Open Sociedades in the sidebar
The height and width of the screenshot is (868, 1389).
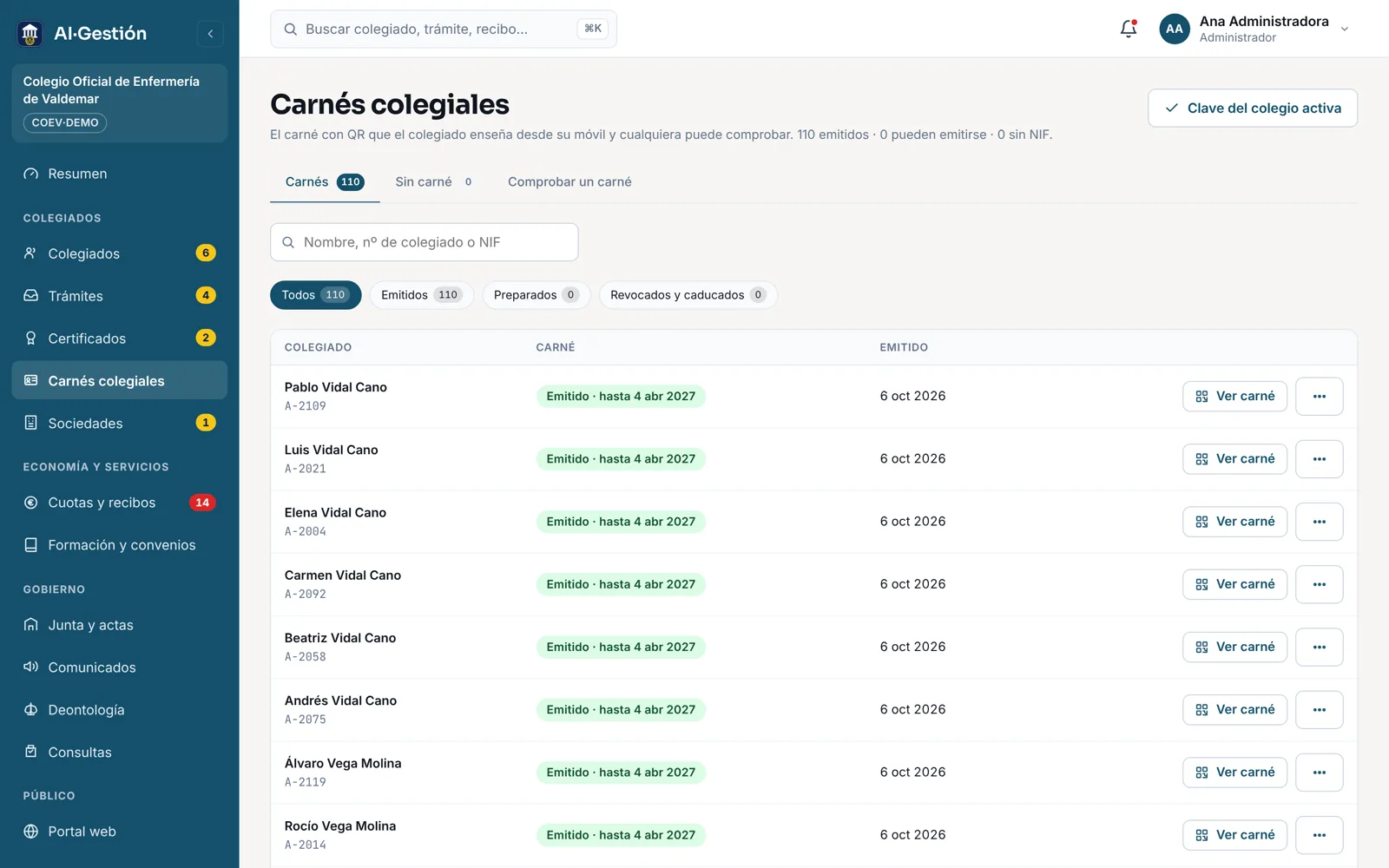click(x=120, y=424)
